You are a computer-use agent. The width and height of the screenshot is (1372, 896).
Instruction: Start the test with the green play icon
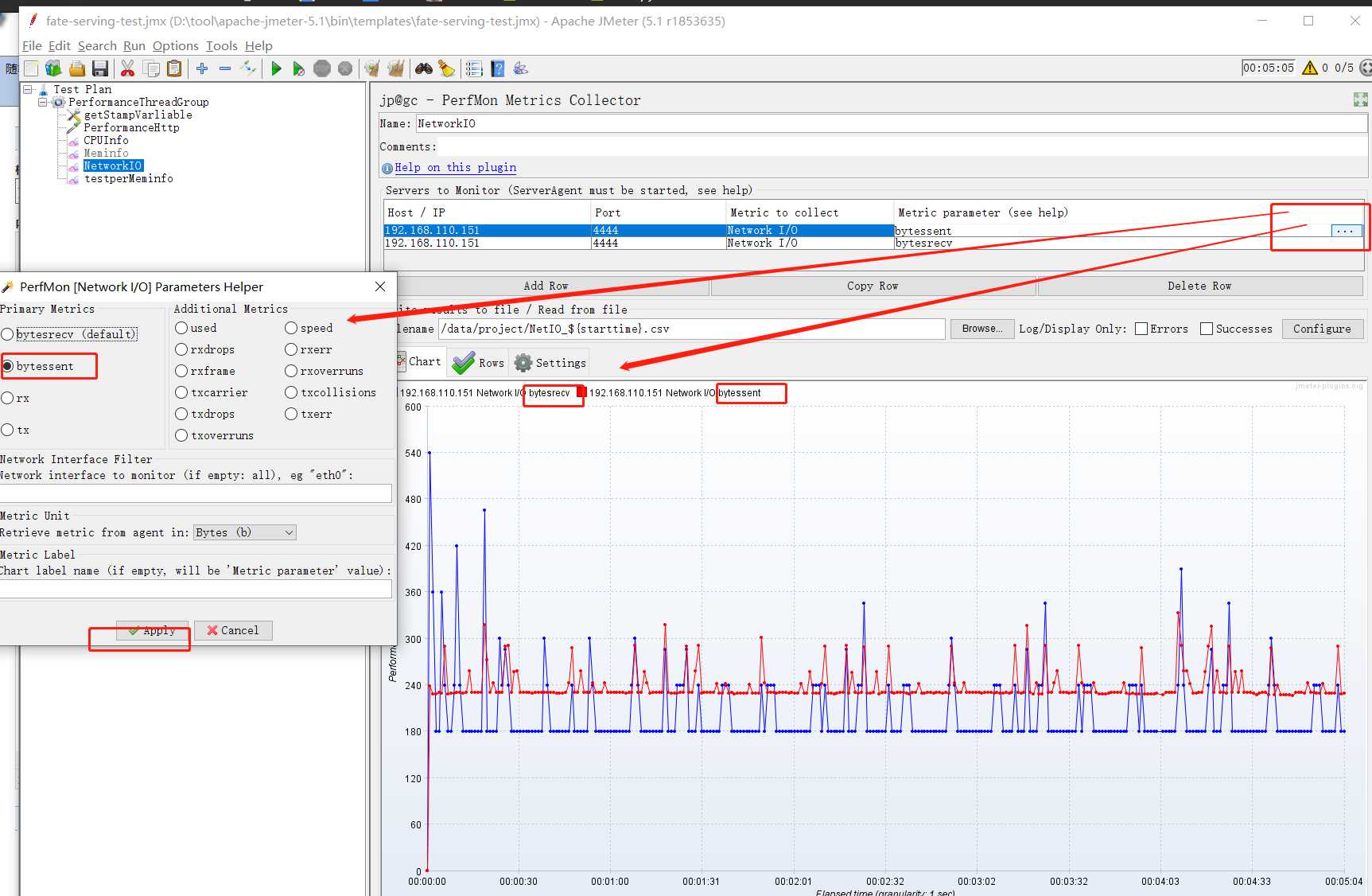coord(276,68)
